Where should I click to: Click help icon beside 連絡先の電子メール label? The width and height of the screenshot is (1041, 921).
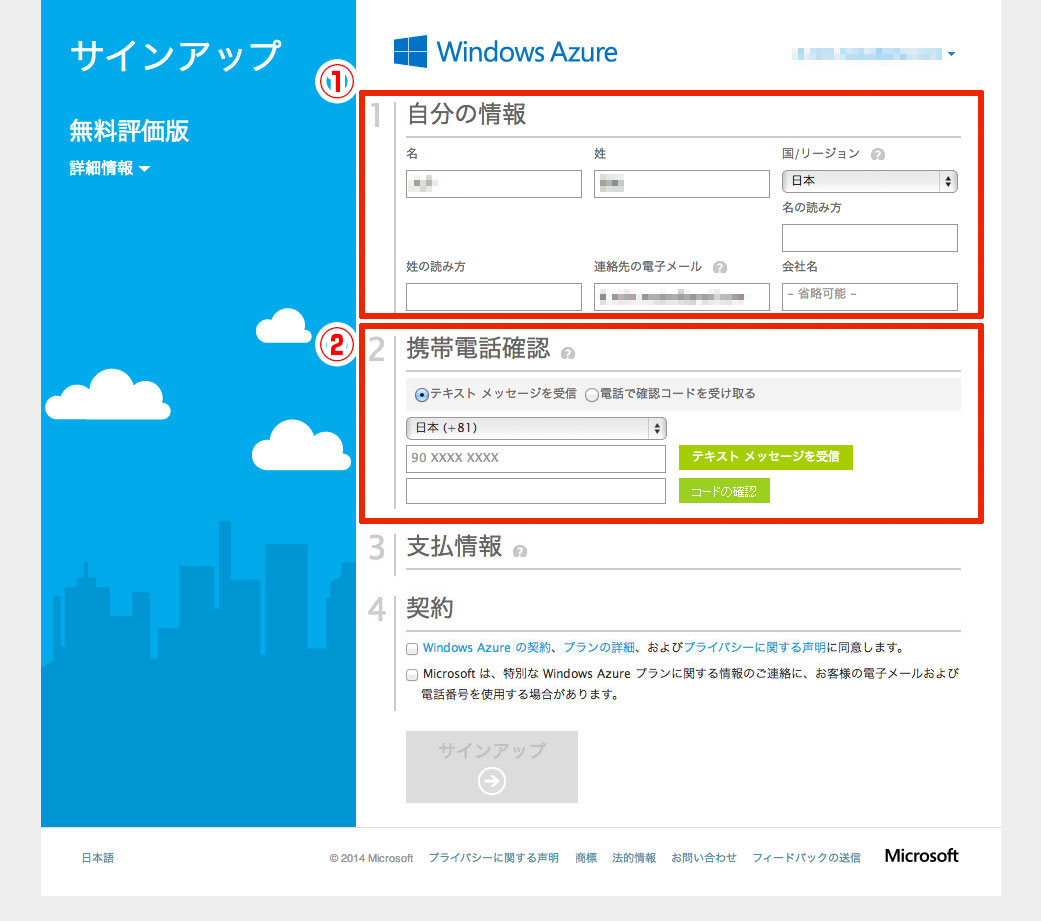click(x=720, y=267)
